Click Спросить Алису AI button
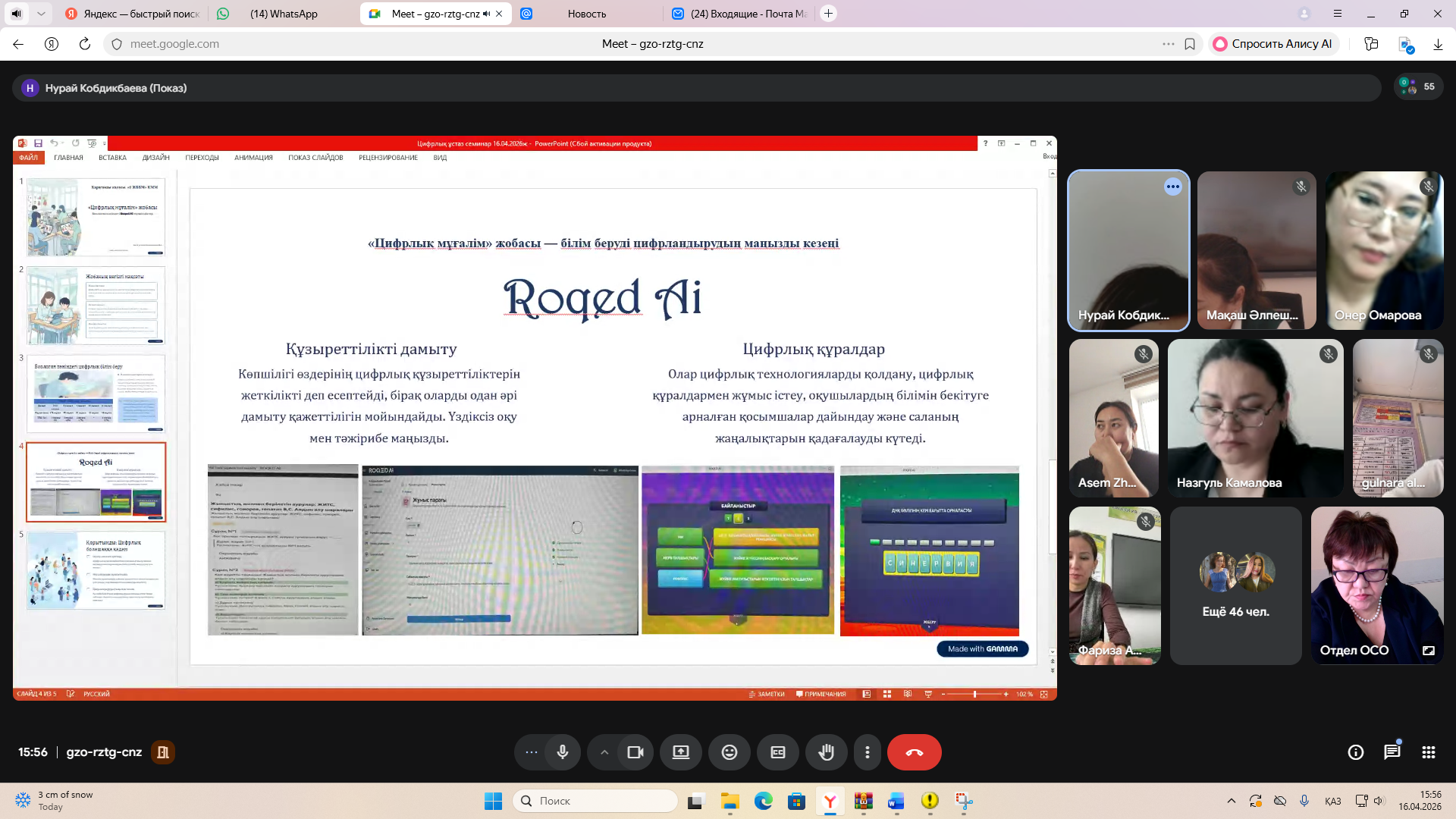Viewport: 1456px width, 819px height. (x=1272, y=44)
